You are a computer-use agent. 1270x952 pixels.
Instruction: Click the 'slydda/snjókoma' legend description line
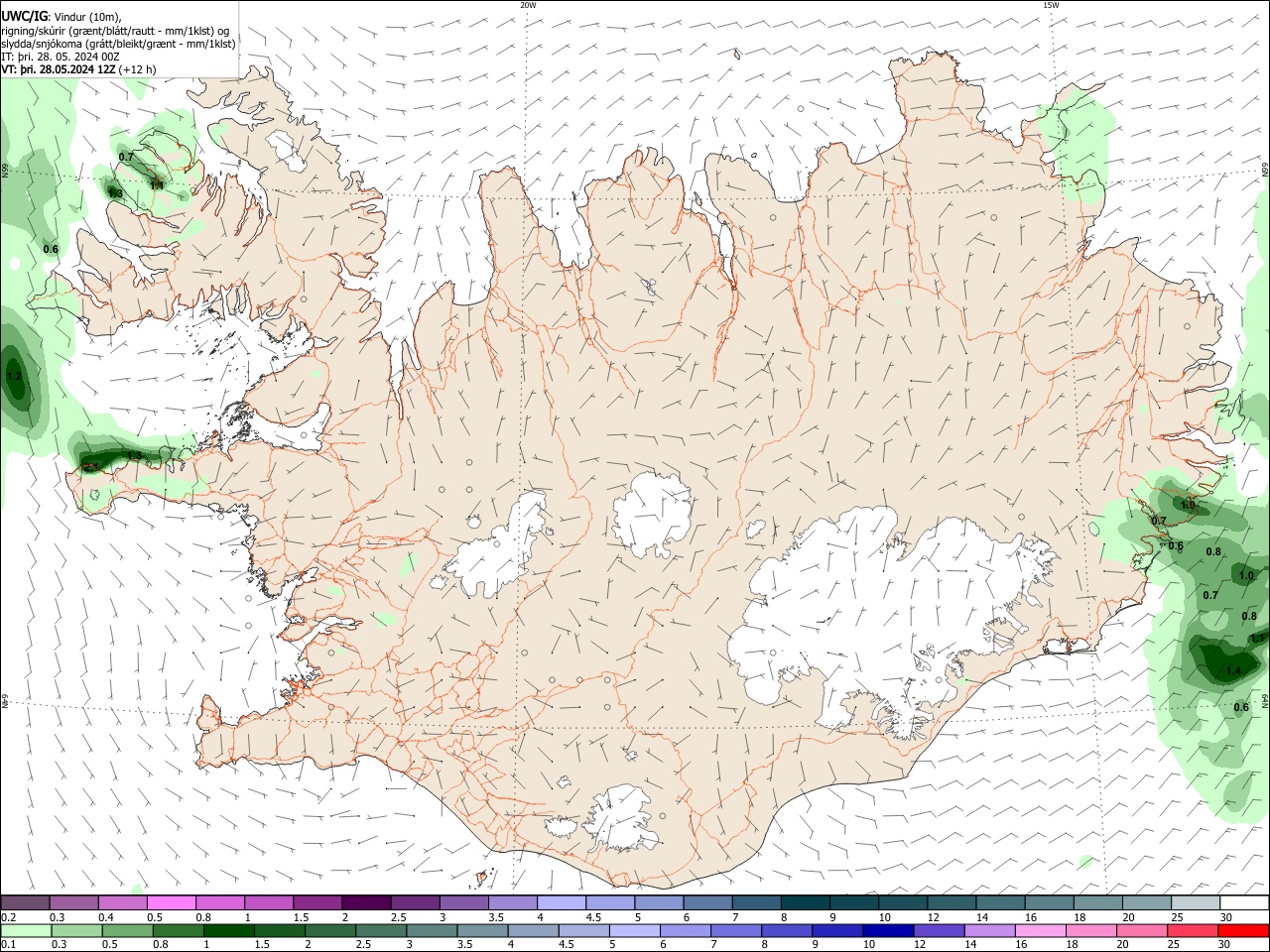[118, 44]
